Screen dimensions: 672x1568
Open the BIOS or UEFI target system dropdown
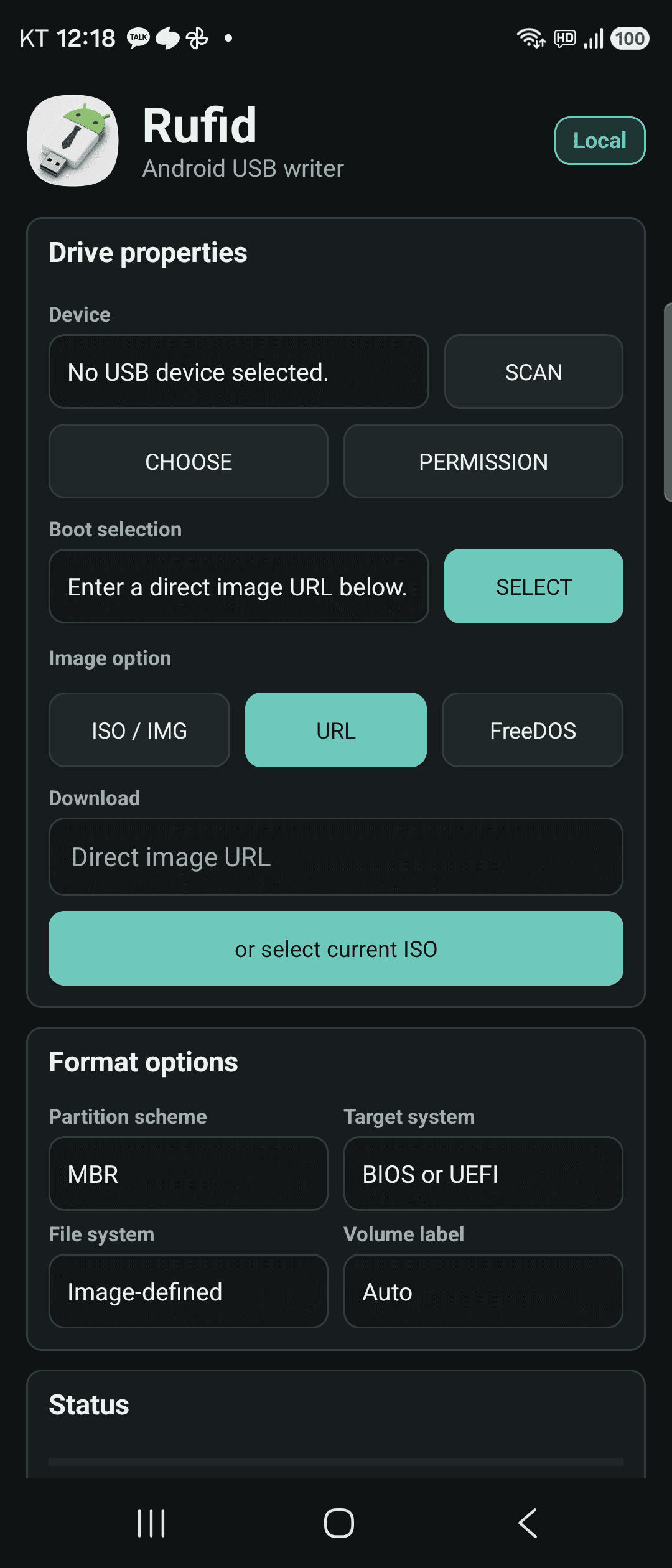(x=483, y=1174)
